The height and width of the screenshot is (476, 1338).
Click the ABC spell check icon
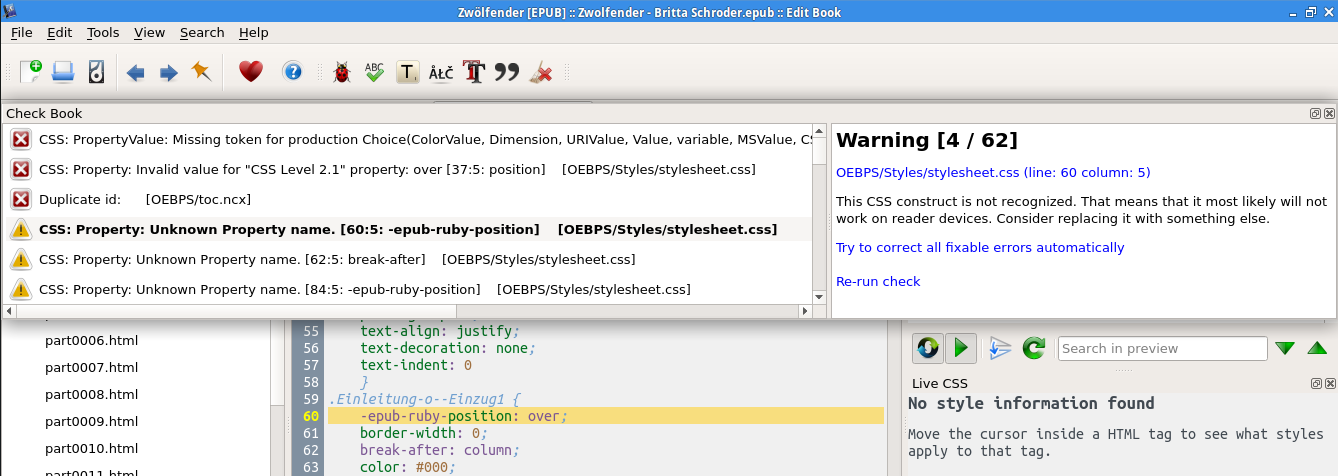tap(374, 72)
